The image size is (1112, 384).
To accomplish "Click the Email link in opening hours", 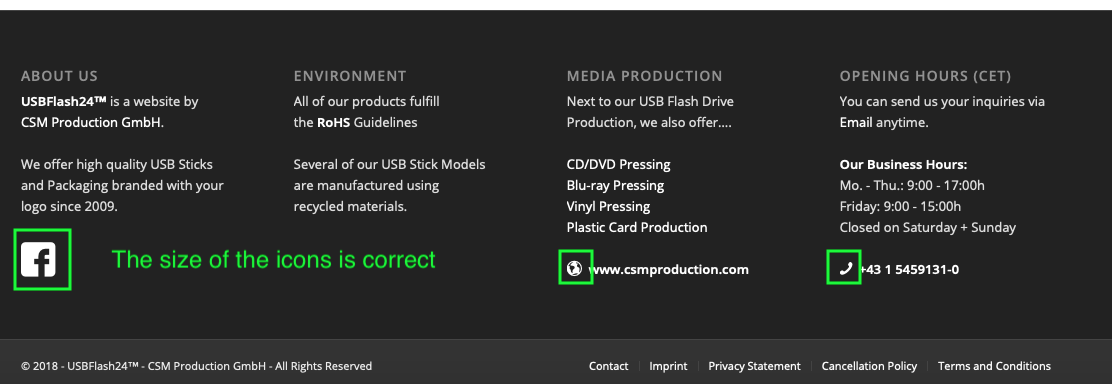I will (856, 122).
